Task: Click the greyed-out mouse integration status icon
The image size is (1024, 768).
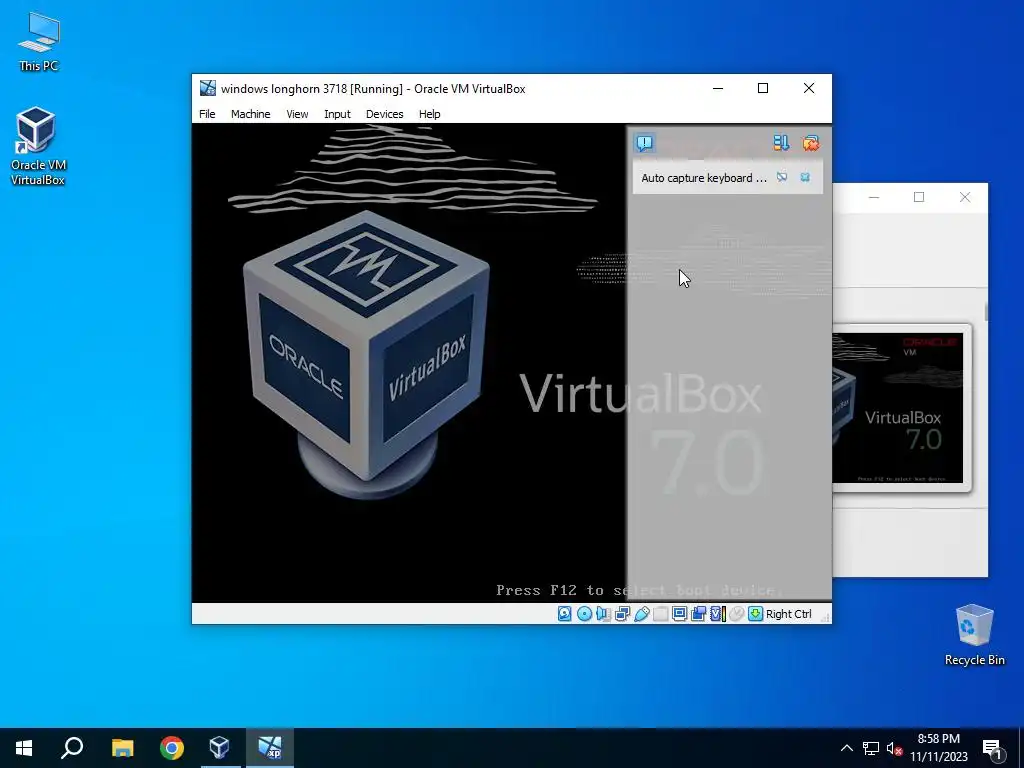Action: coord(737,614)
